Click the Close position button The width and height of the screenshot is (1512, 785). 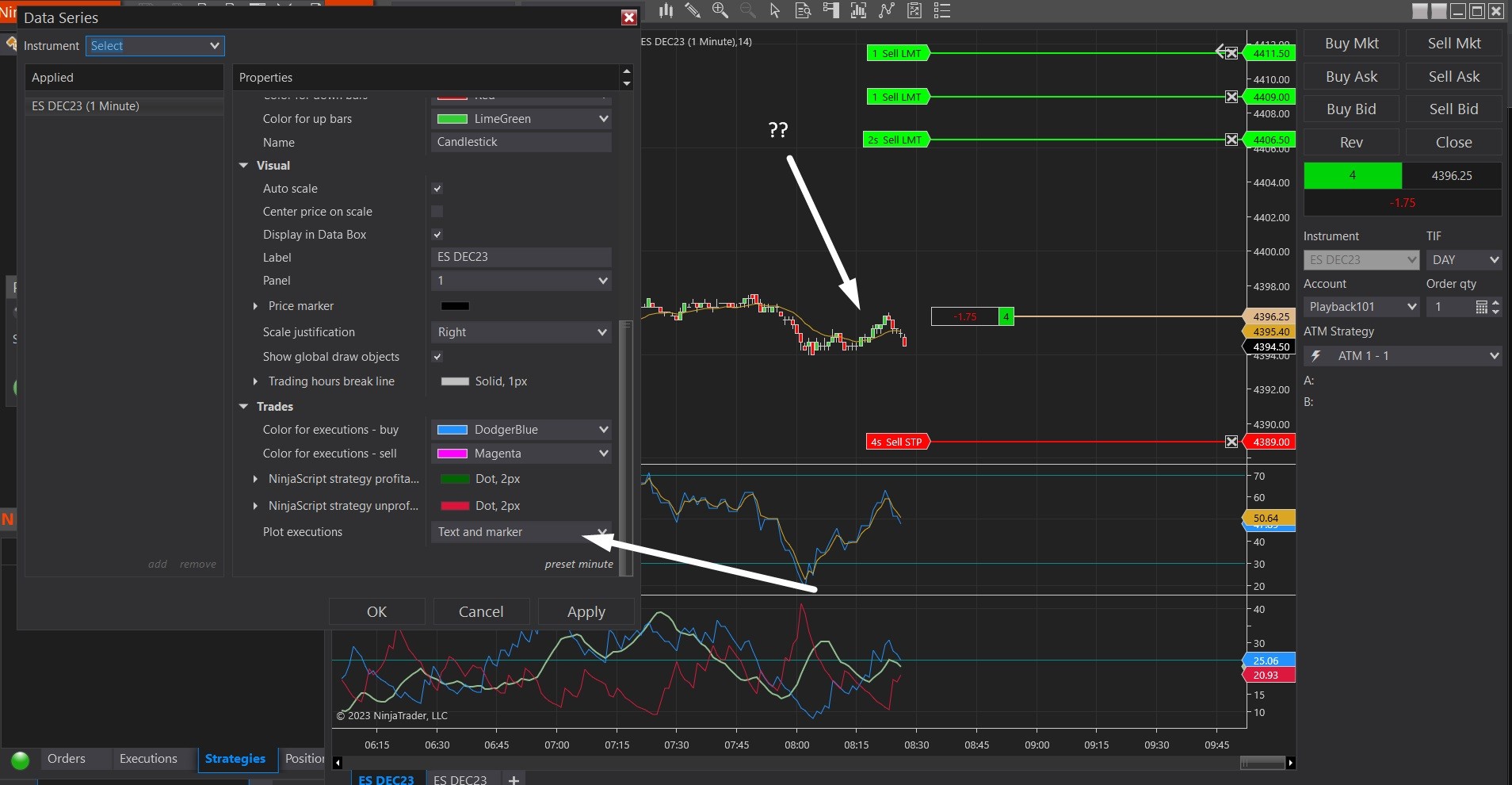pos(1454,143)
